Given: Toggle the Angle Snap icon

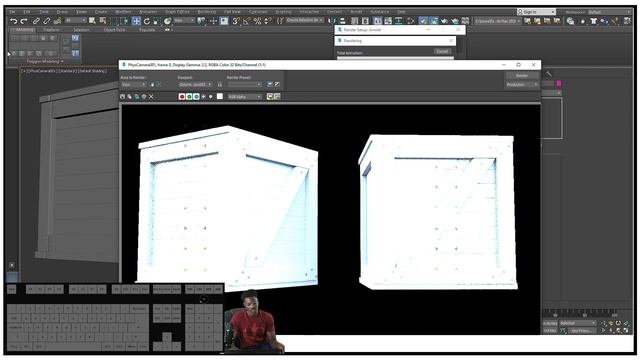Looking at the screenshot, I should tap(246, 21).
